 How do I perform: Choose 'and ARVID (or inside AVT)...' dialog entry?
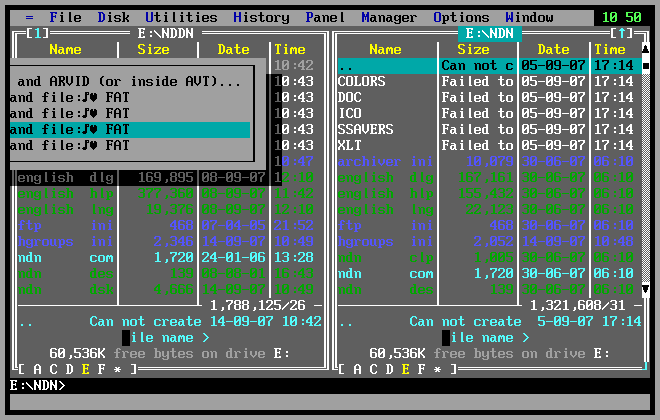130,81
